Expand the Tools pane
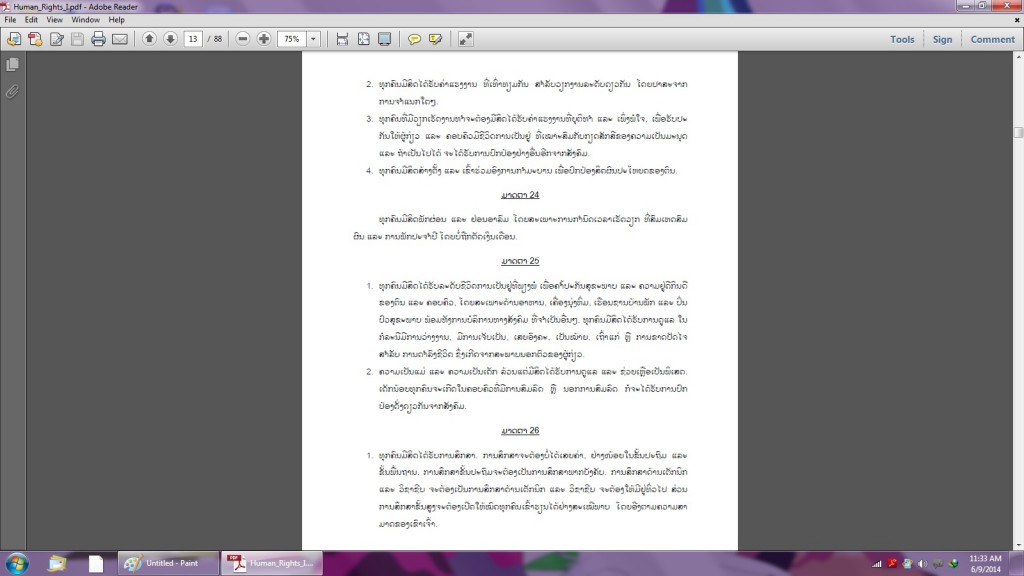This screenshot has height=576, width=1024. point(902,39)
